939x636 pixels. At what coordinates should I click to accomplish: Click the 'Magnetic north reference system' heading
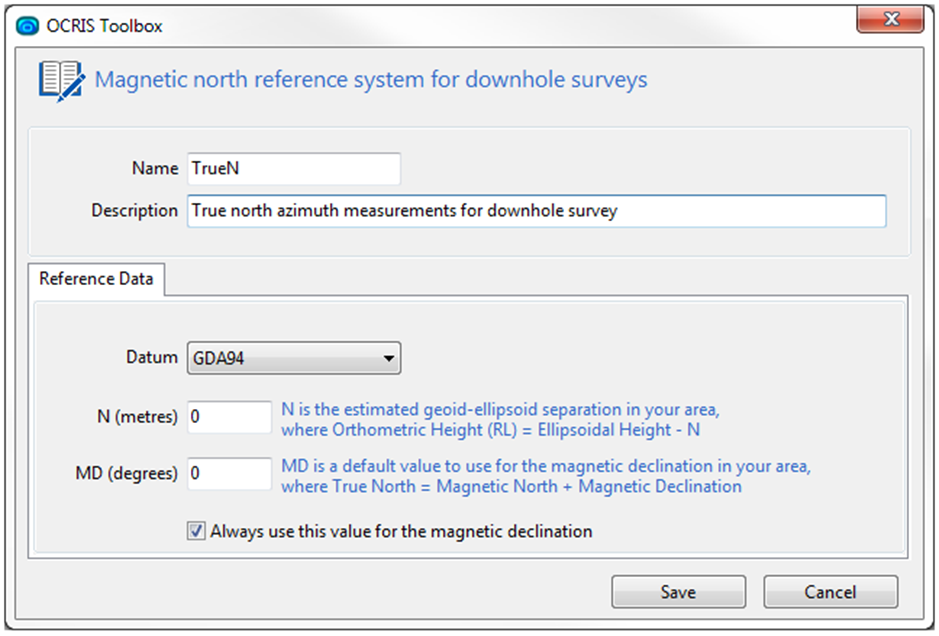[x=371, y=80]
